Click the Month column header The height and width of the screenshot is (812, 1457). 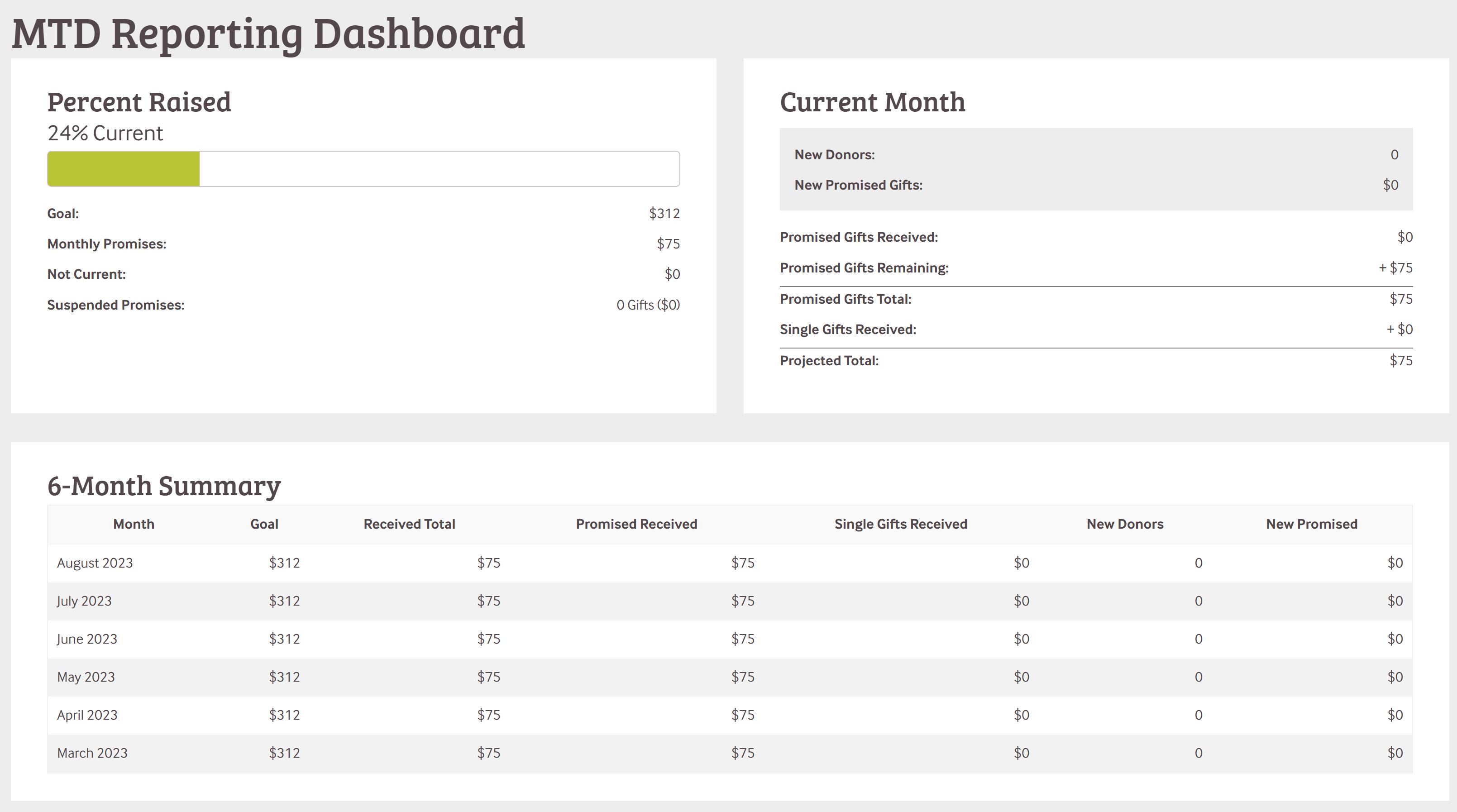point(134,524)
